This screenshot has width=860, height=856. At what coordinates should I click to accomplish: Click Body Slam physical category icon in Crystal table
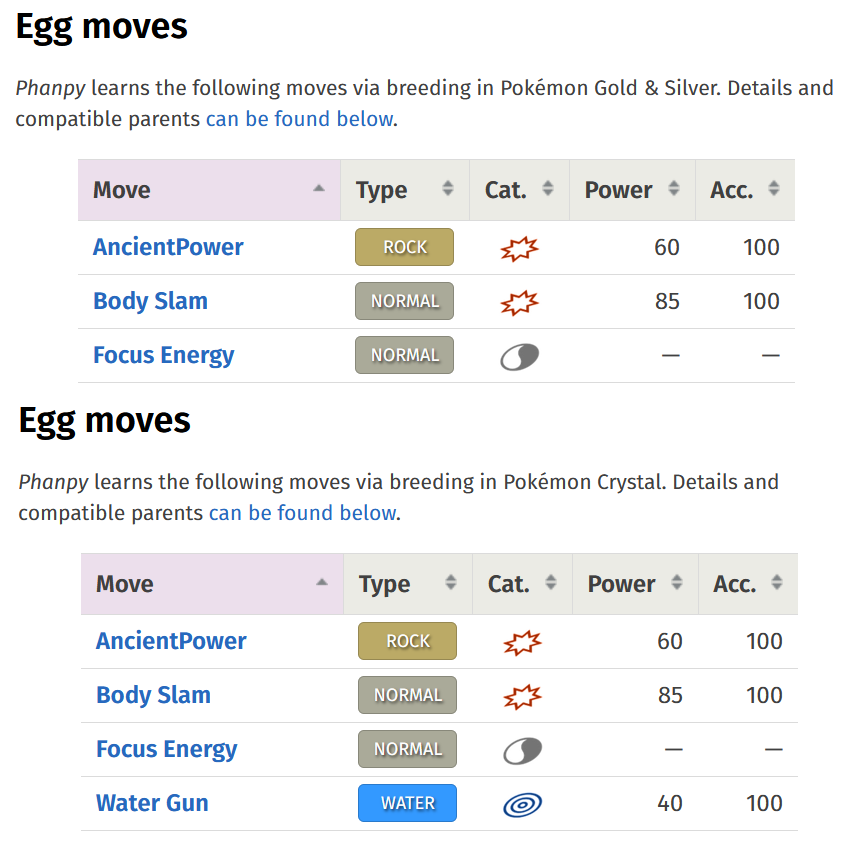coord(522,696)
